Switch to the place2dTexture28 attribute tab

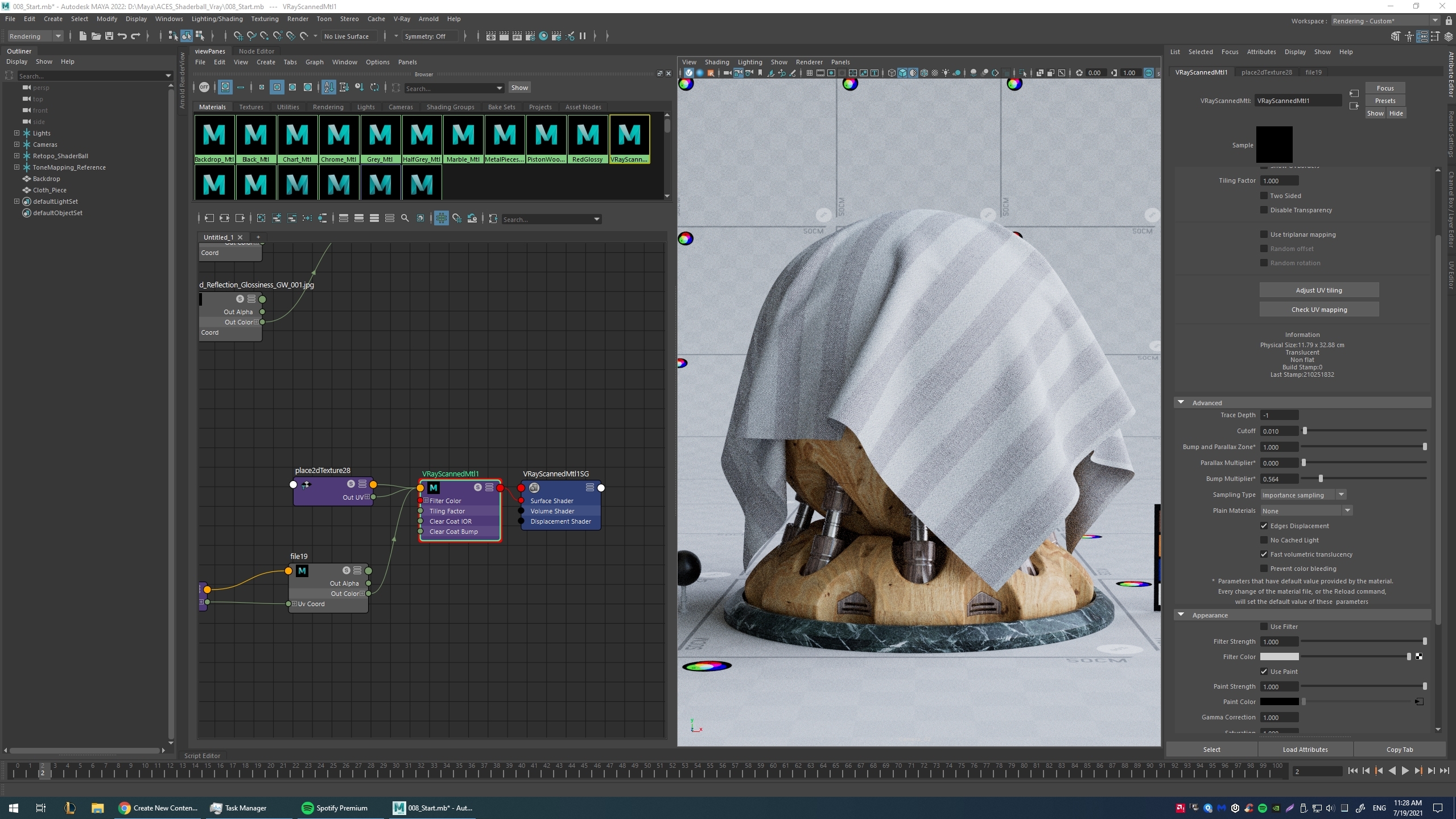click(x=1267, y=72)
